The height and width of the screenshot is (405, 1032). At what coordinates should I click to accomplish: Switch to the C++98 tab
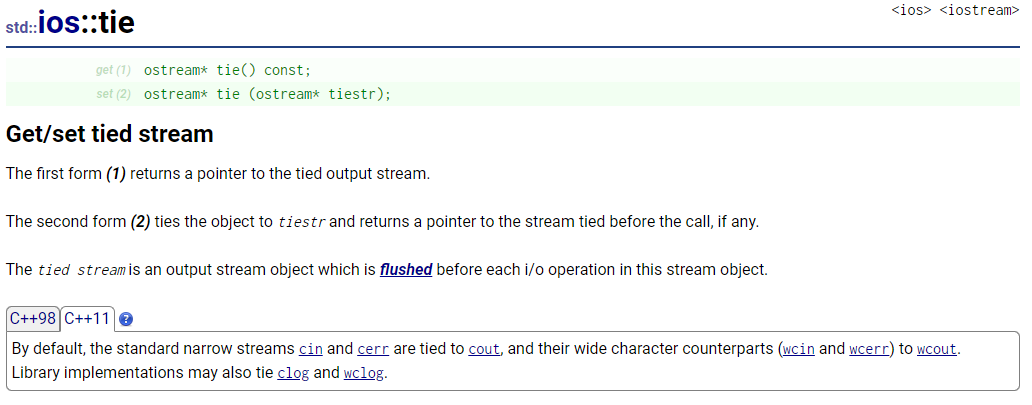tap(33, 318)
